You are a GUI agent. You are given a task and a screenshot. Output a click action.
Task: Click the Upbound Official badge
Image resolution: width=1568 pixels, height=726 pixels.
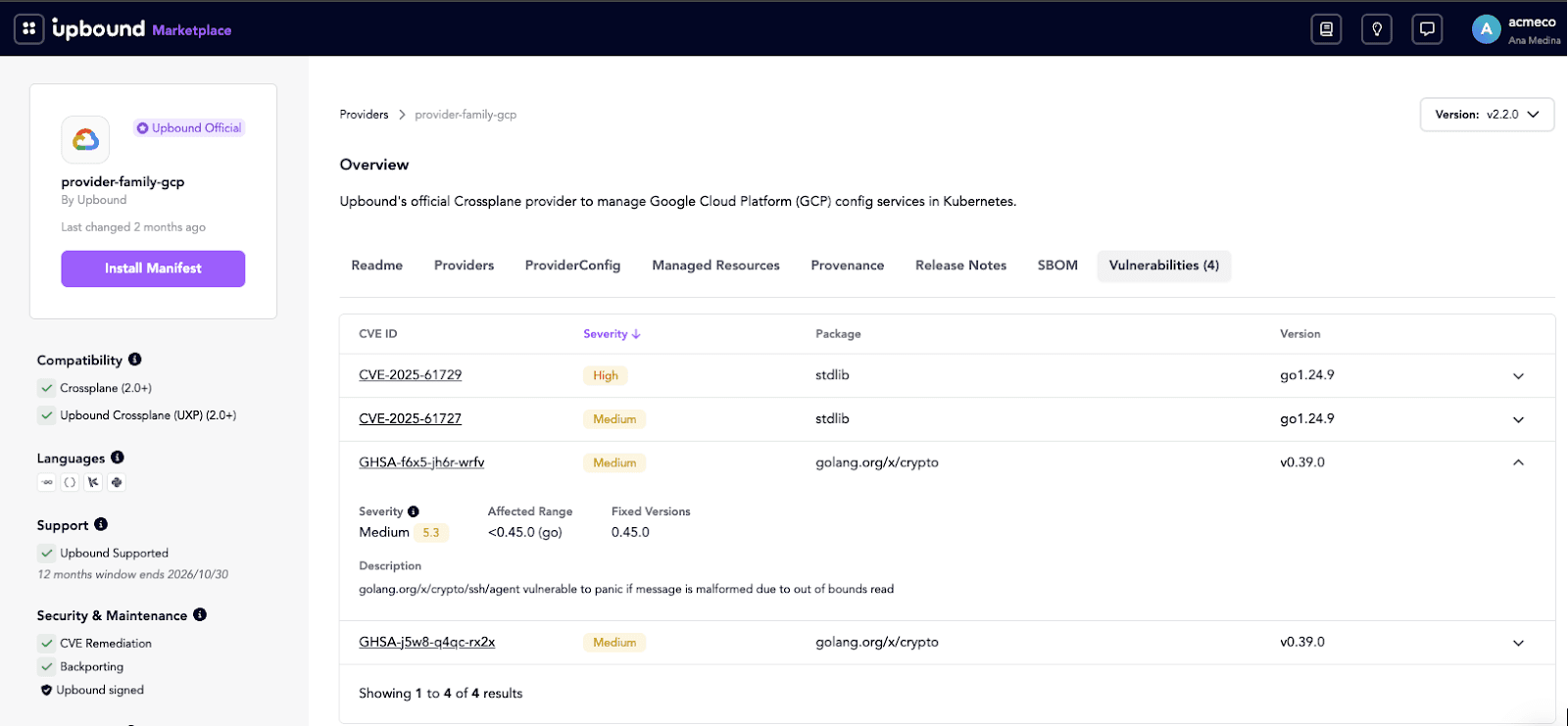tap(189, 128)
